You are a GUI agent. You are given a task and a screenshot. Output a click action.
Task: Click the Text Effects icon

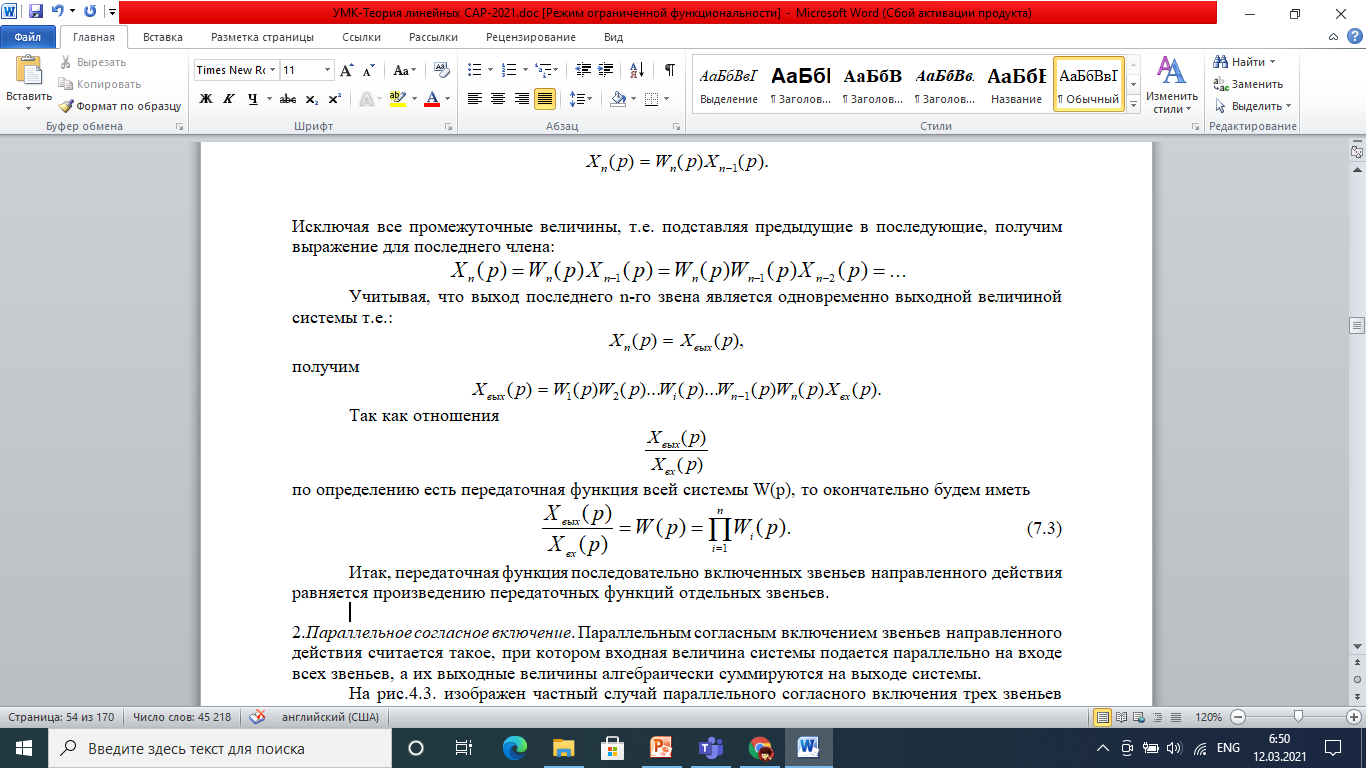[366, 99]
